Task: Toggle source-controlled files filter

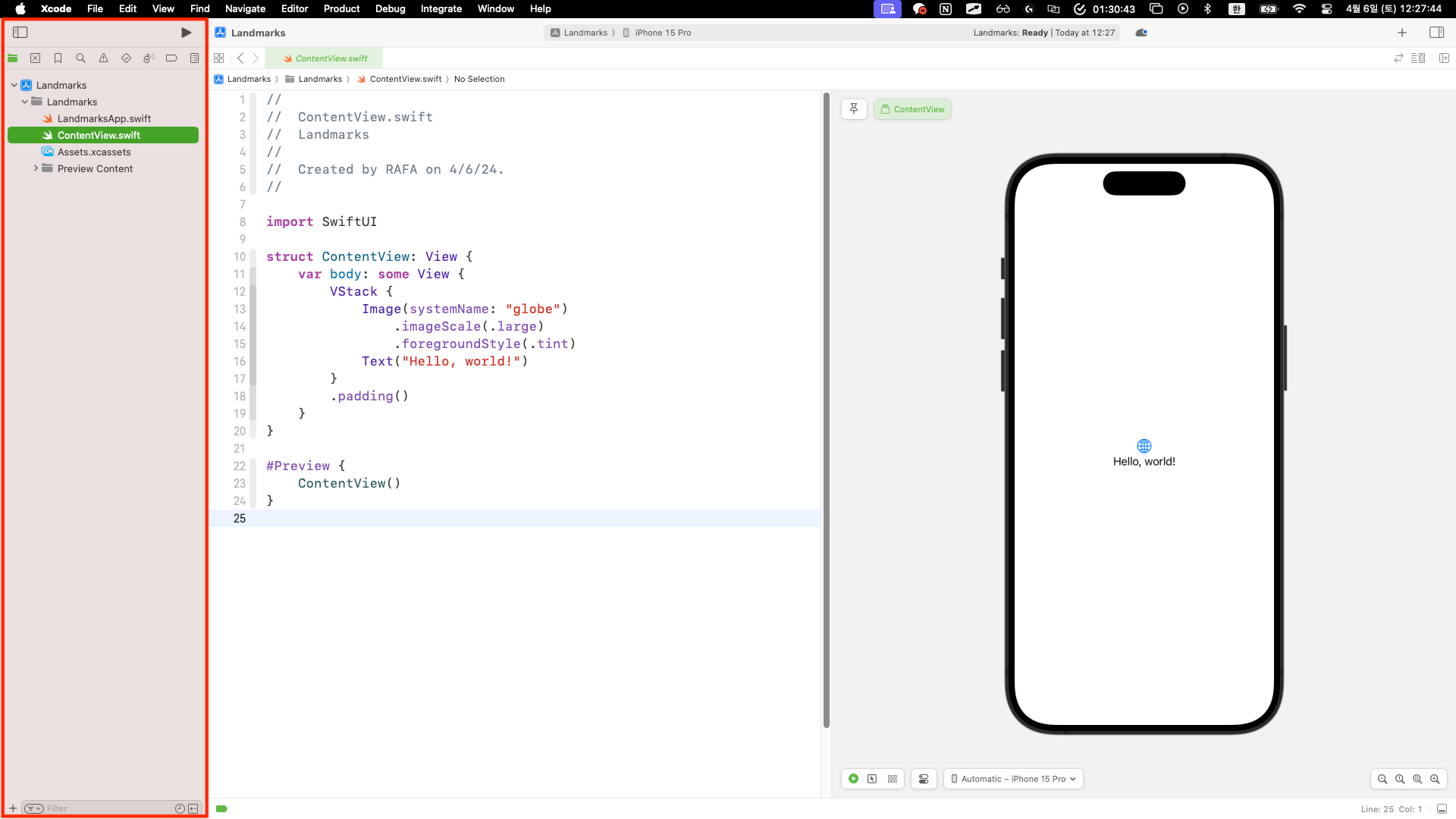Action: click(193, 808)
